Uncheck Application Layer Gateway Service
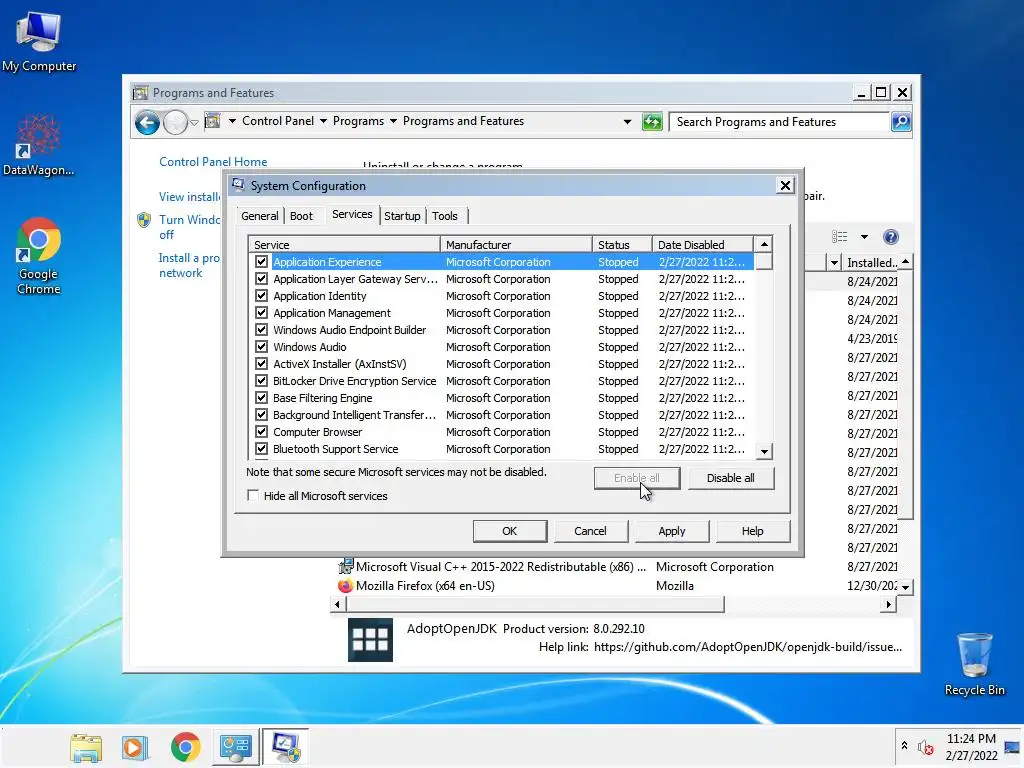Screen dimensions: 1024x768 [x=262, y=279]
